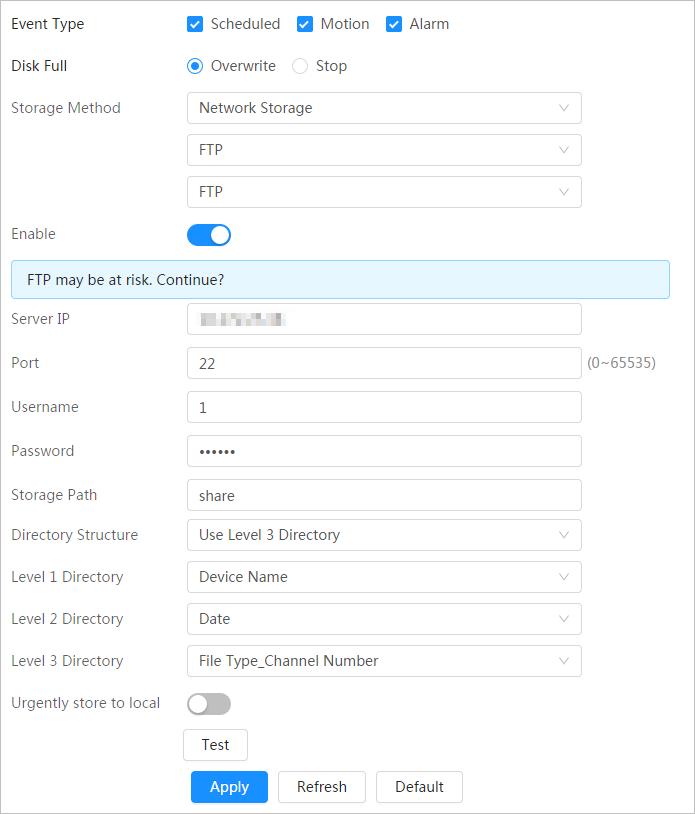Focus the Username text field

tap(384, 407)
